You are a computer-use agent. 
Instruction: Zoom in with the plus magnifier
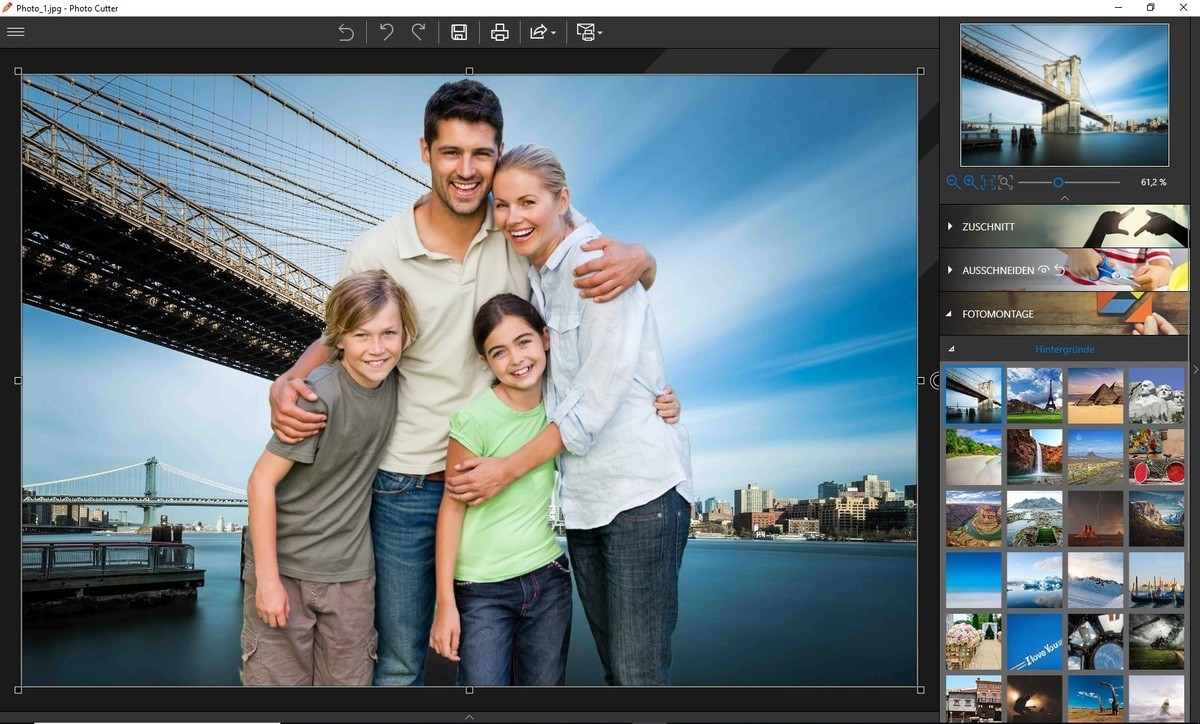pyautogui.click(x=970, y=182)
